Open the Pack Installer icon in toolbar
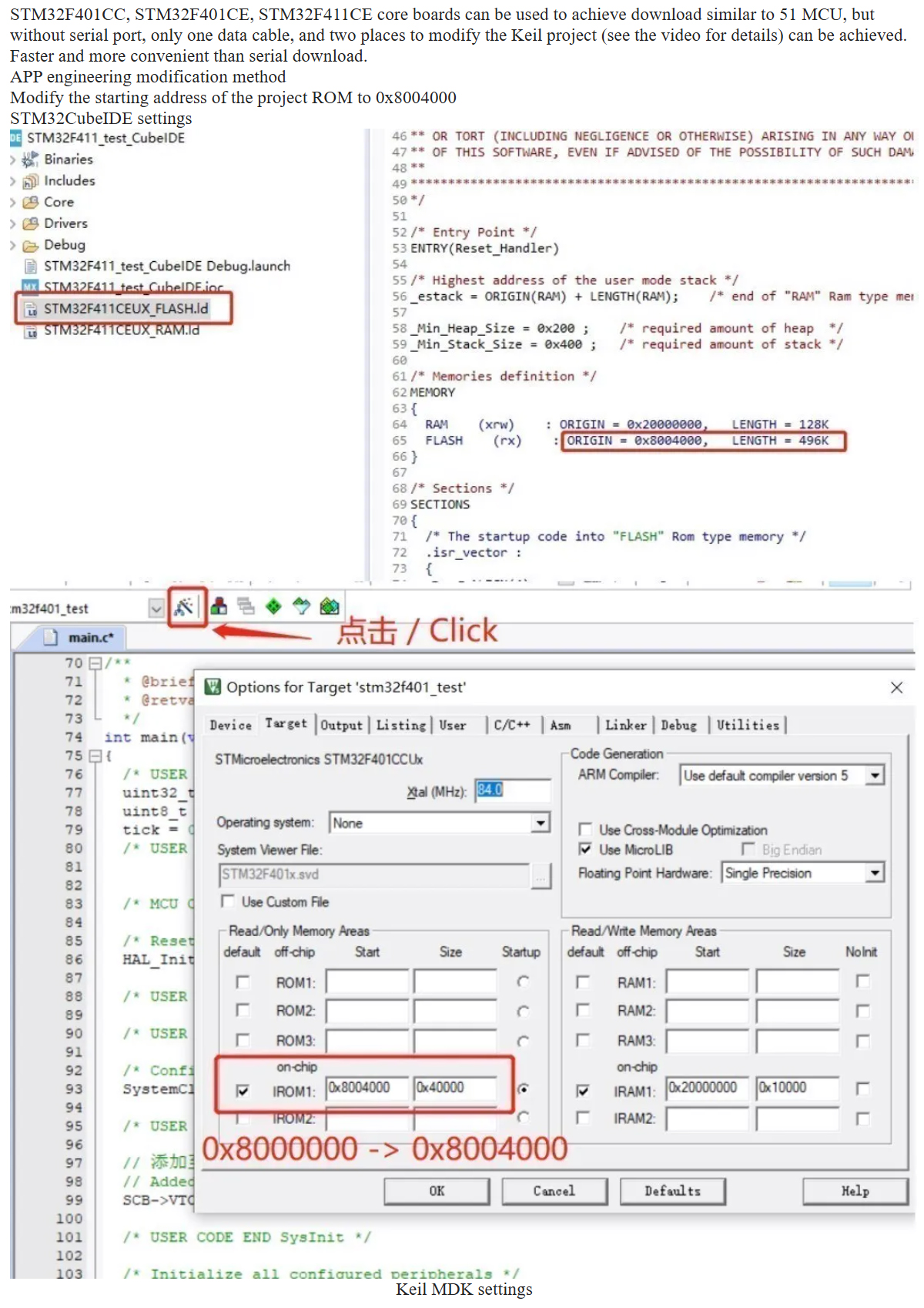 tap(330, 606)
